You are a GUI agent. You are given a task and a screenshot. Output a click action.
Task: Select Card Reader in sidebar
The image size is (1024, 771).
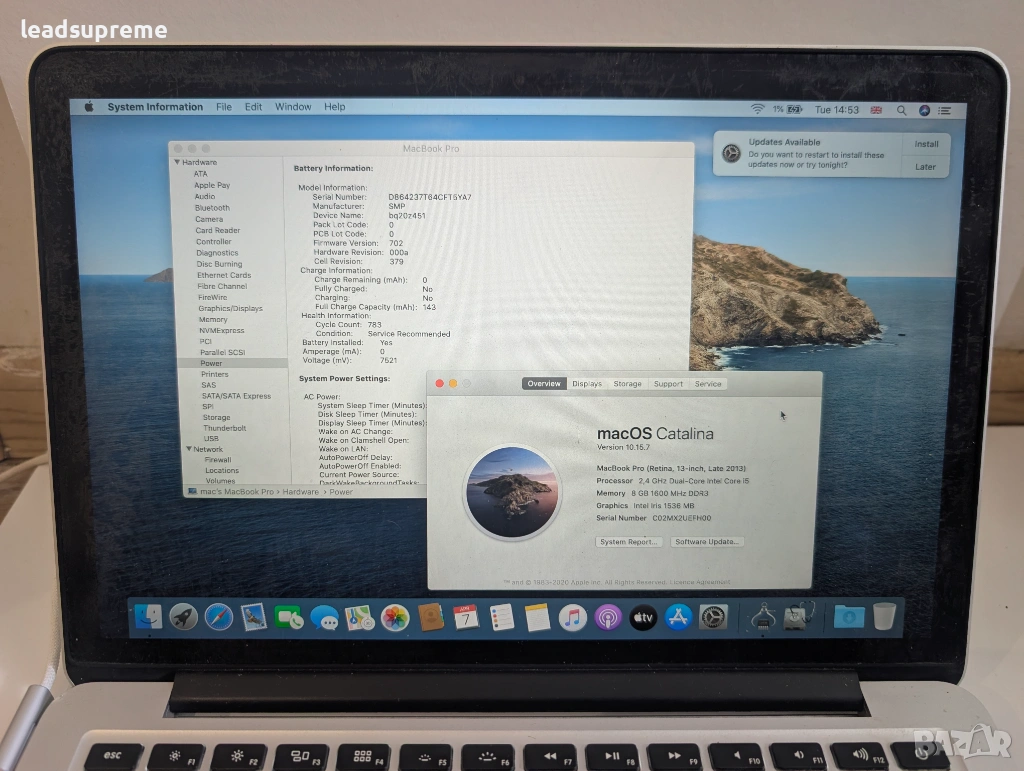[x=217, y=230]
